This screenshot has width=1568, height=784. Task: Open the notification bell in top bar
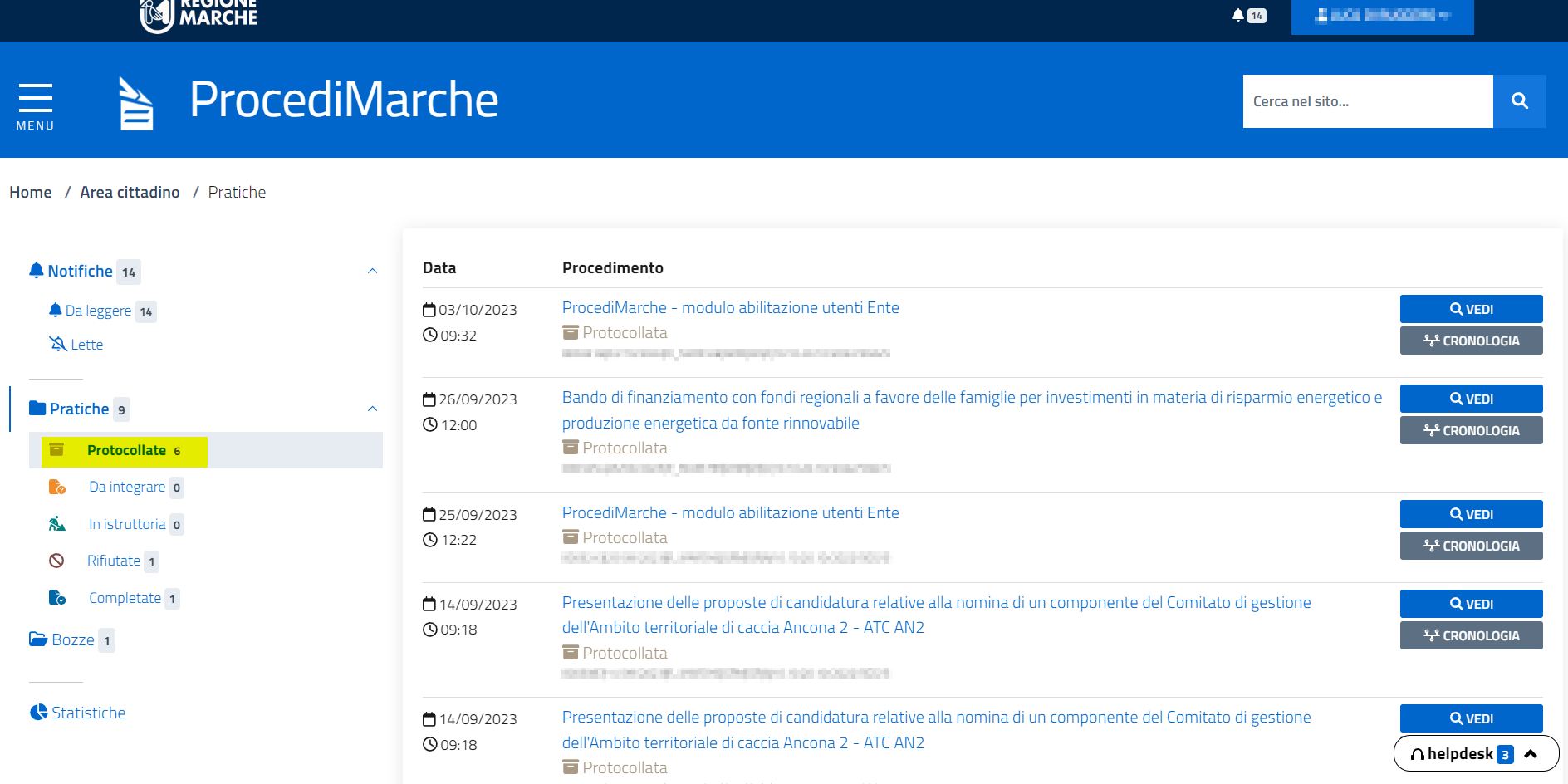pyautogui.click(x=1238, y=15)
